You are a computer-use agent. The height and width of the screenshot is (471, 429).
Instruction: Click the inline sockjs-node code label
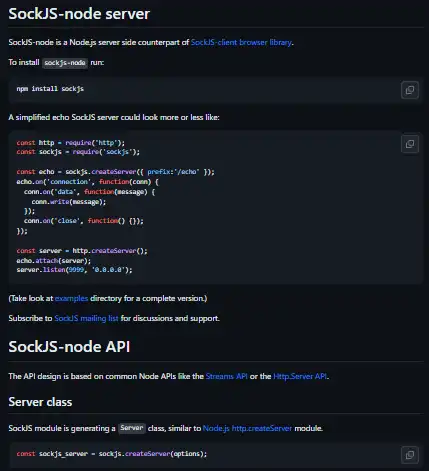pyautogui.click(x=65, y=63)
